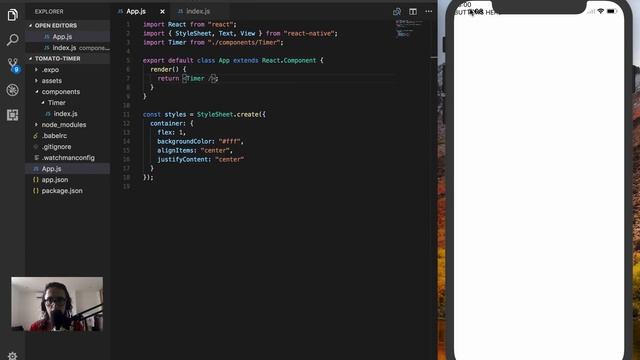Click the render() method line
Viewport: 640px width, 360px height.
point(168,69)
